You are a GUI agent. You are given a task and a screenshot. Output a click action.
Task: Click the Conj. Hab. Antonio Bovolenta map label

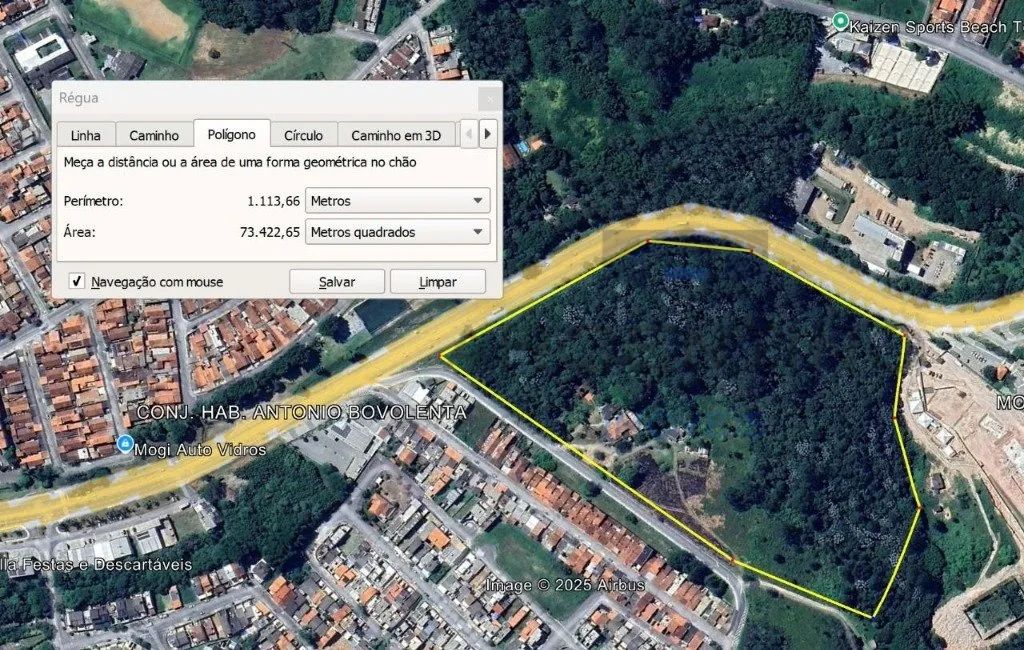(302, 412)
